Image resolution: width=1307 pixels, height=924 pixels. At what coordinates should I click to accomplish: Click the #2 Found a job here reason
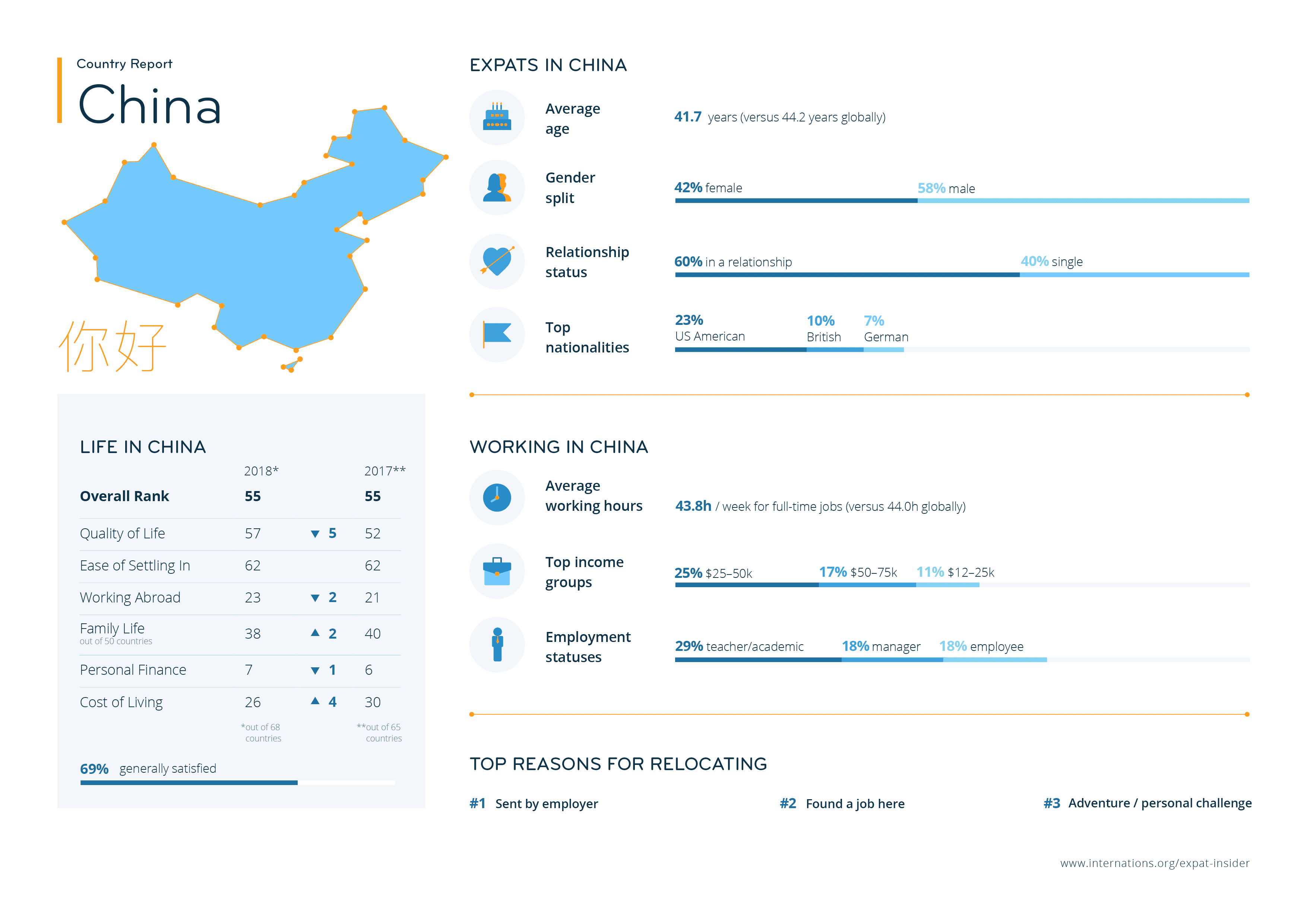(842, 803)
